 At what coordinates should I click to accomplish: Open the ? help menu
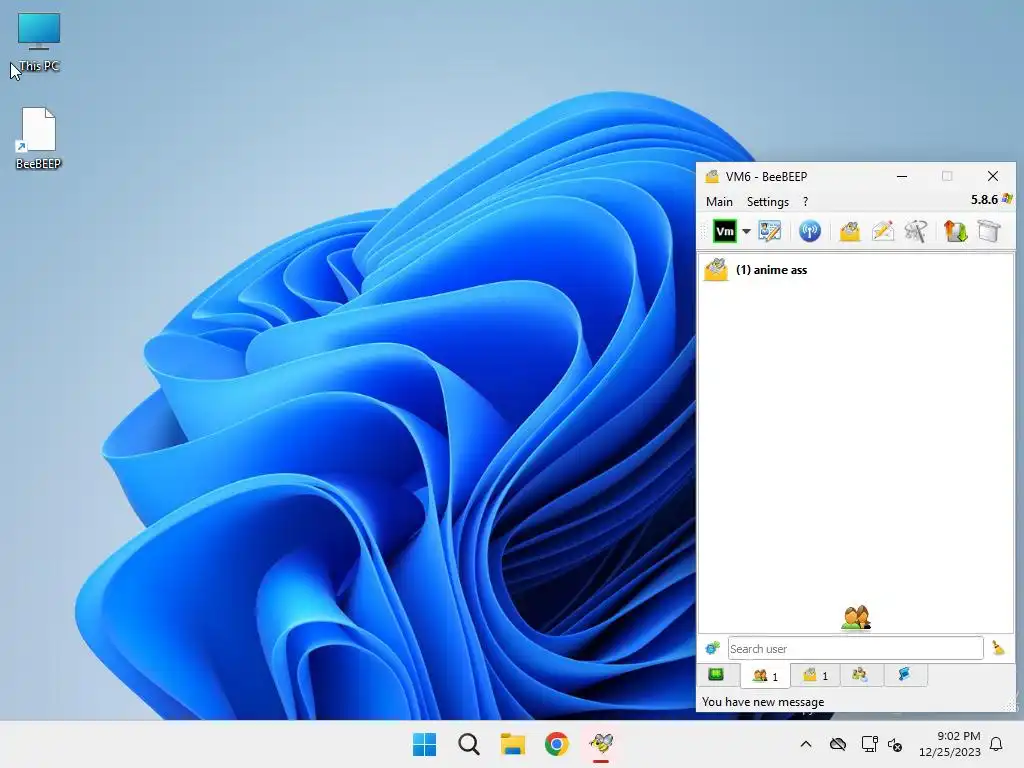805,202
